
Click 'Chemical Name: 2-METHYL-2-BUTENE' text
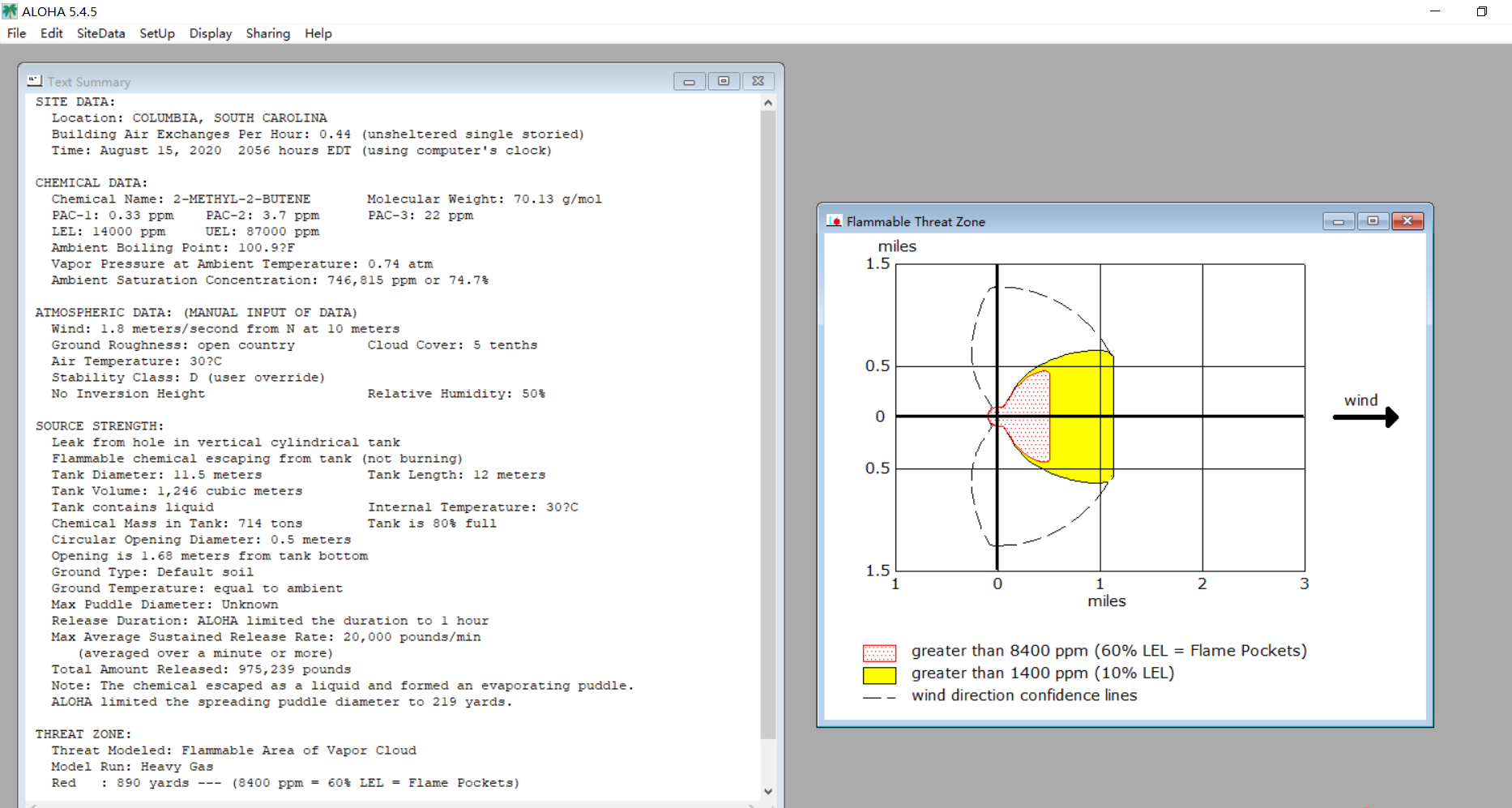pos(181,199)
